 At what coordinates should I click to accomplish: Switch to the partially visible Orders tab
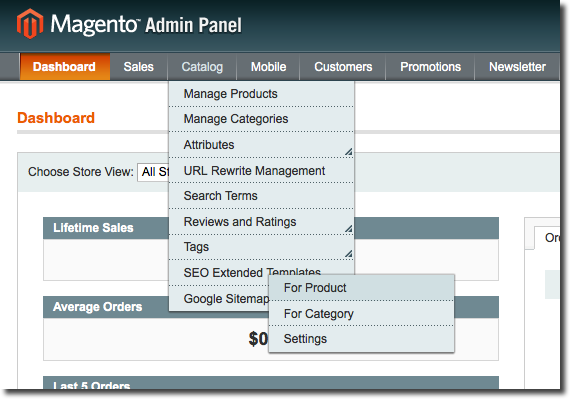[547, 238]
